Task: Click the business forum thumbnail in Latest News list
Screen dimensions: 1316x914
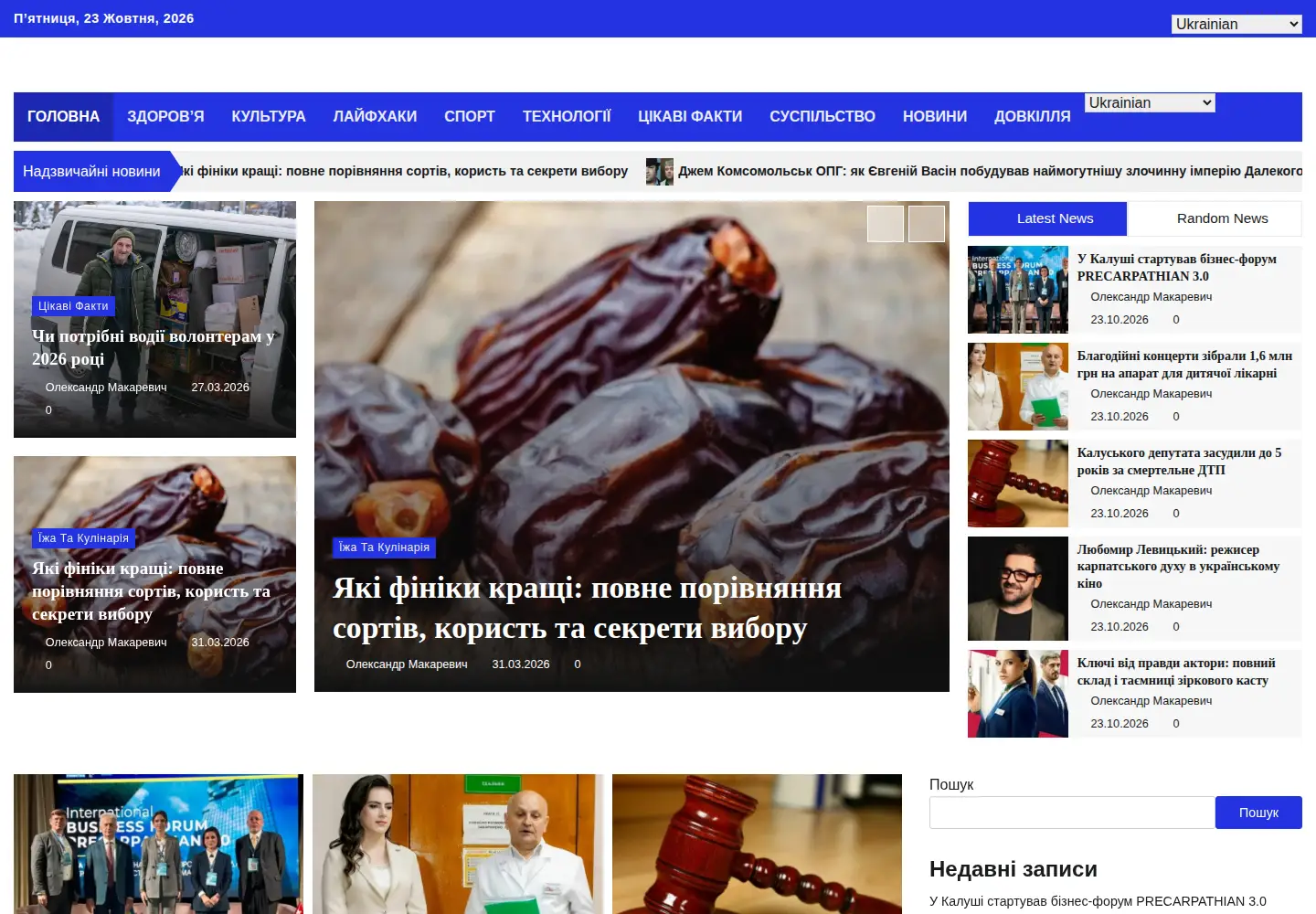Action: tap(1018, 290)
